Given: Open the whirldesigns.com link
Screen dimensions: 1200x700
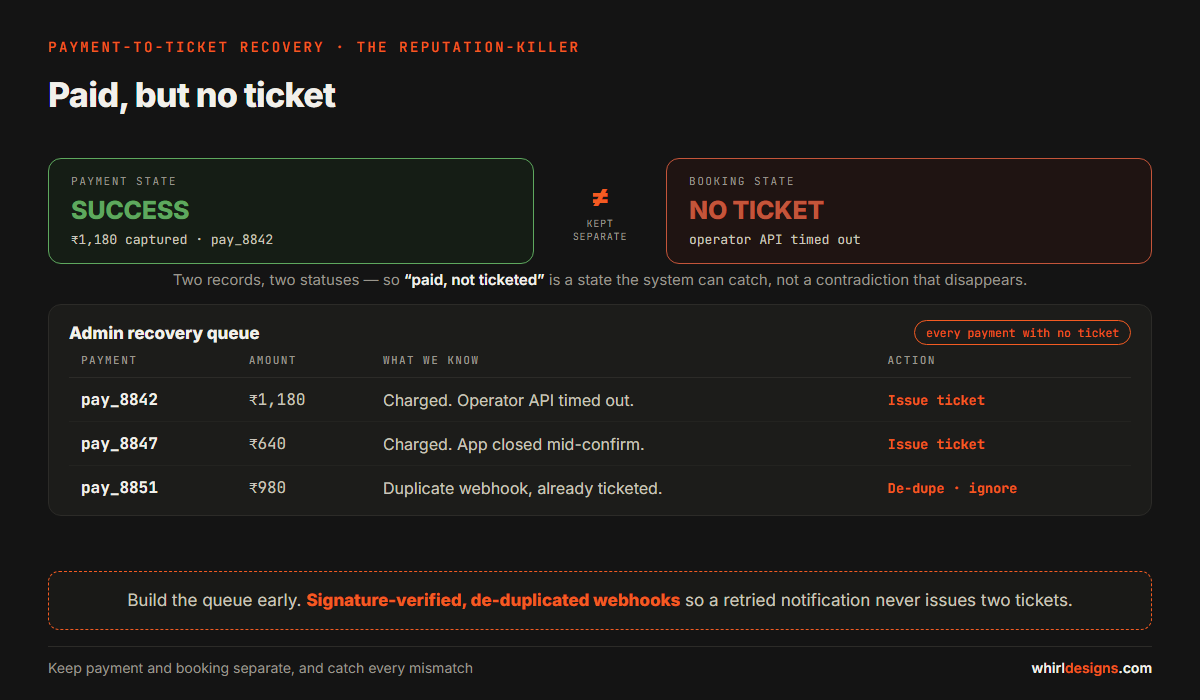Looking at the screenshot, I should (1091, 668).
